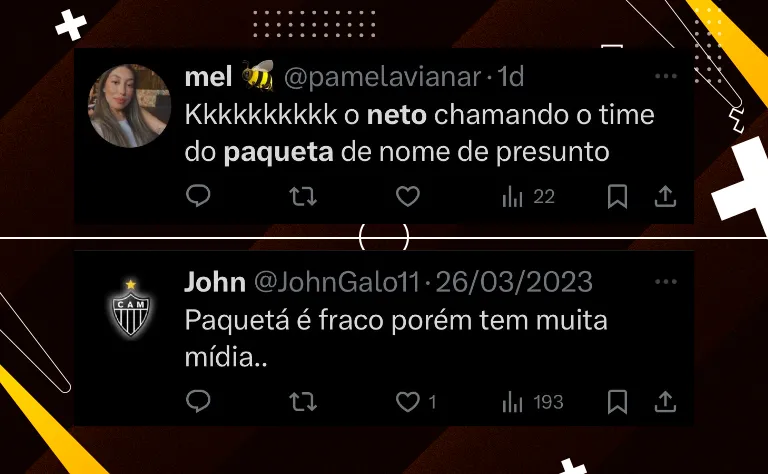The image size is (768, 474).
Task: Like John's tweet with 1 like
Action: pos(416,402)
